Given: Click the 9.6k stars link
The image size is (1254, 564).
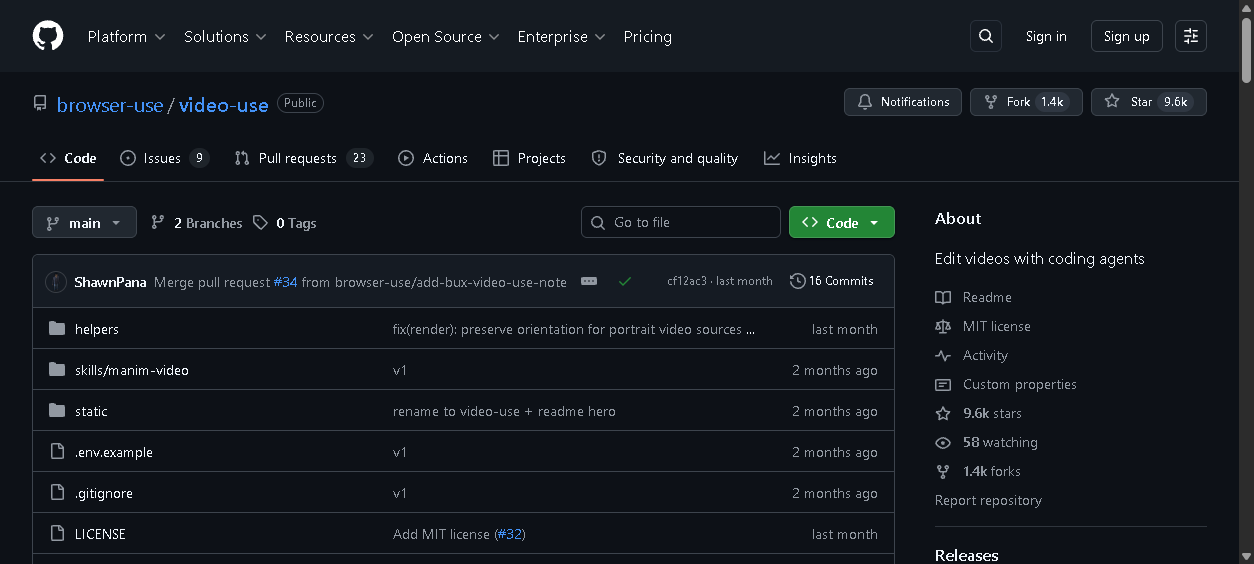Looking at the screenshot, I should point(978,413).
